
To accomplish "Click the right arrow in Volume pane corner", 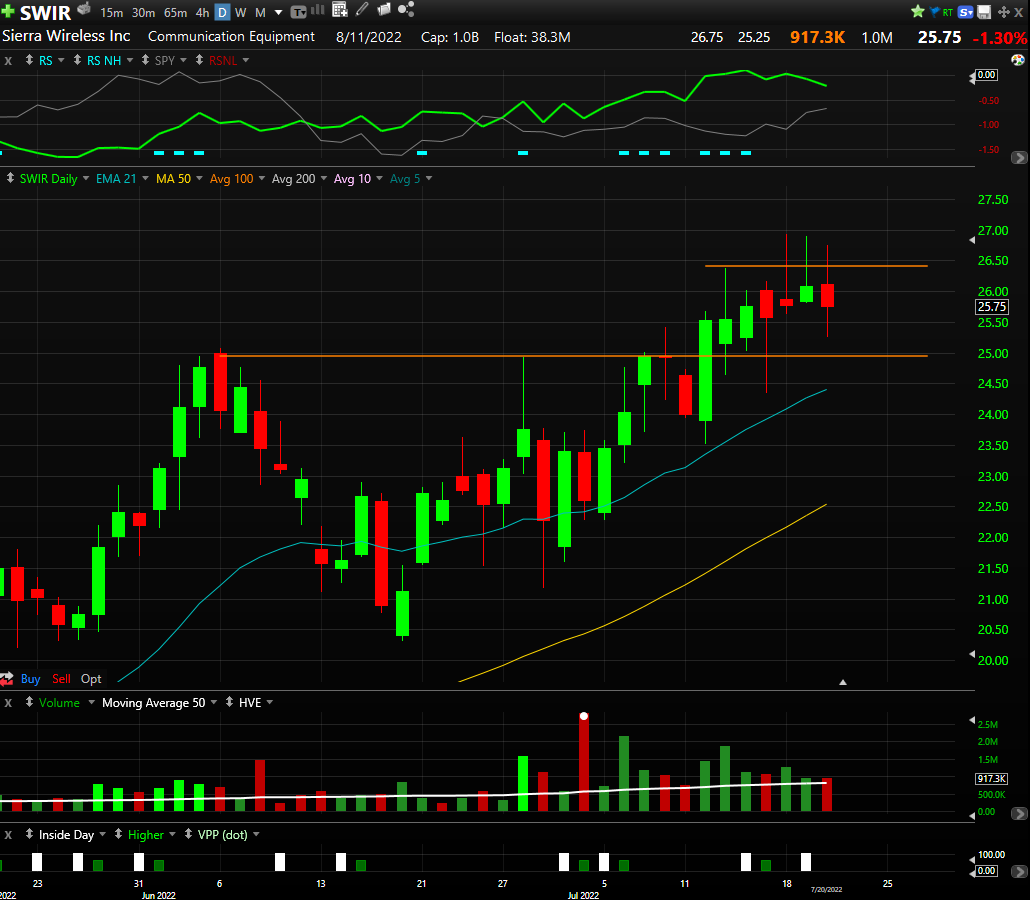I will point(1019,813).
